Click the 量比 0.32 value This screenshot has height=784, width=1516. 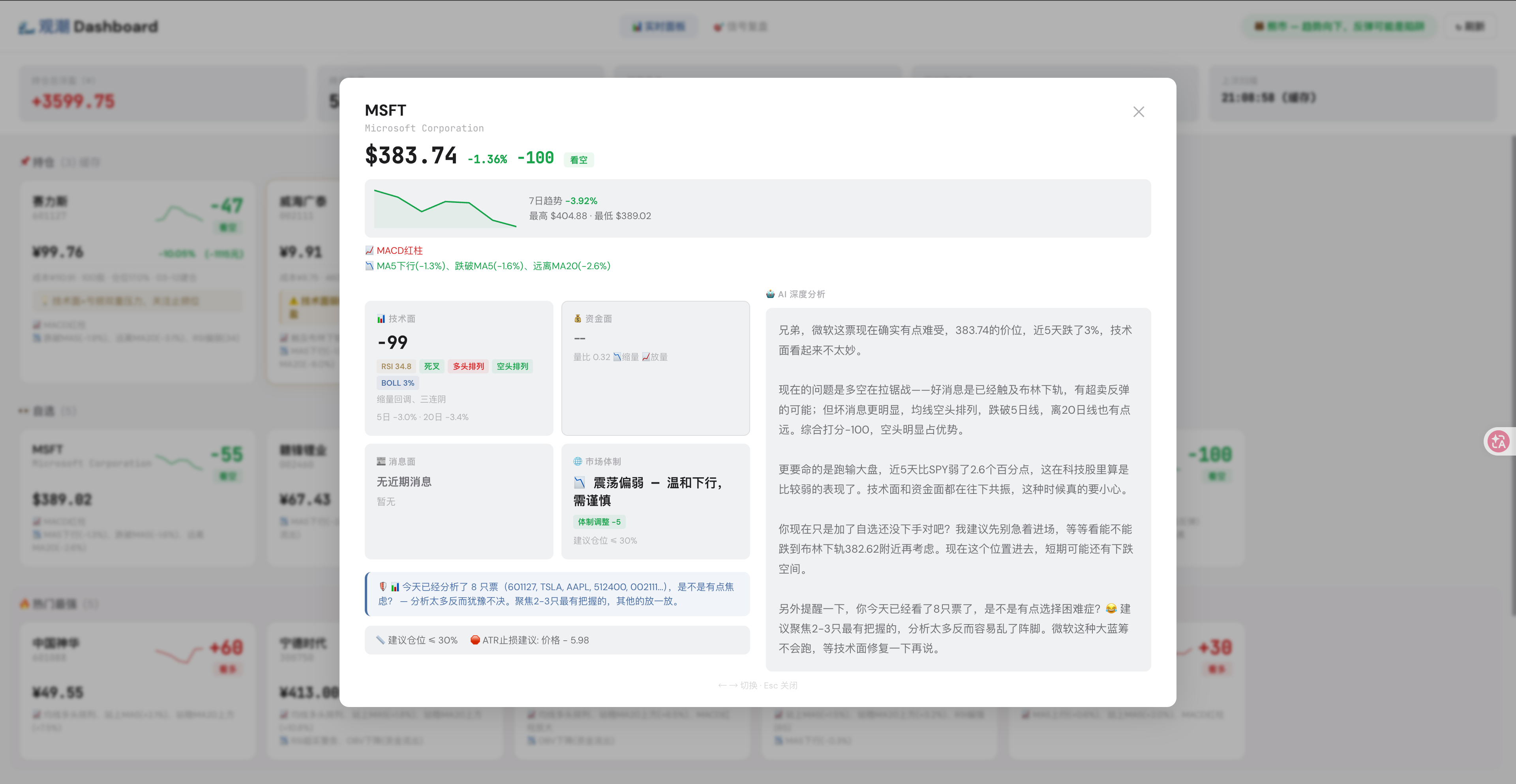(591, 357)
